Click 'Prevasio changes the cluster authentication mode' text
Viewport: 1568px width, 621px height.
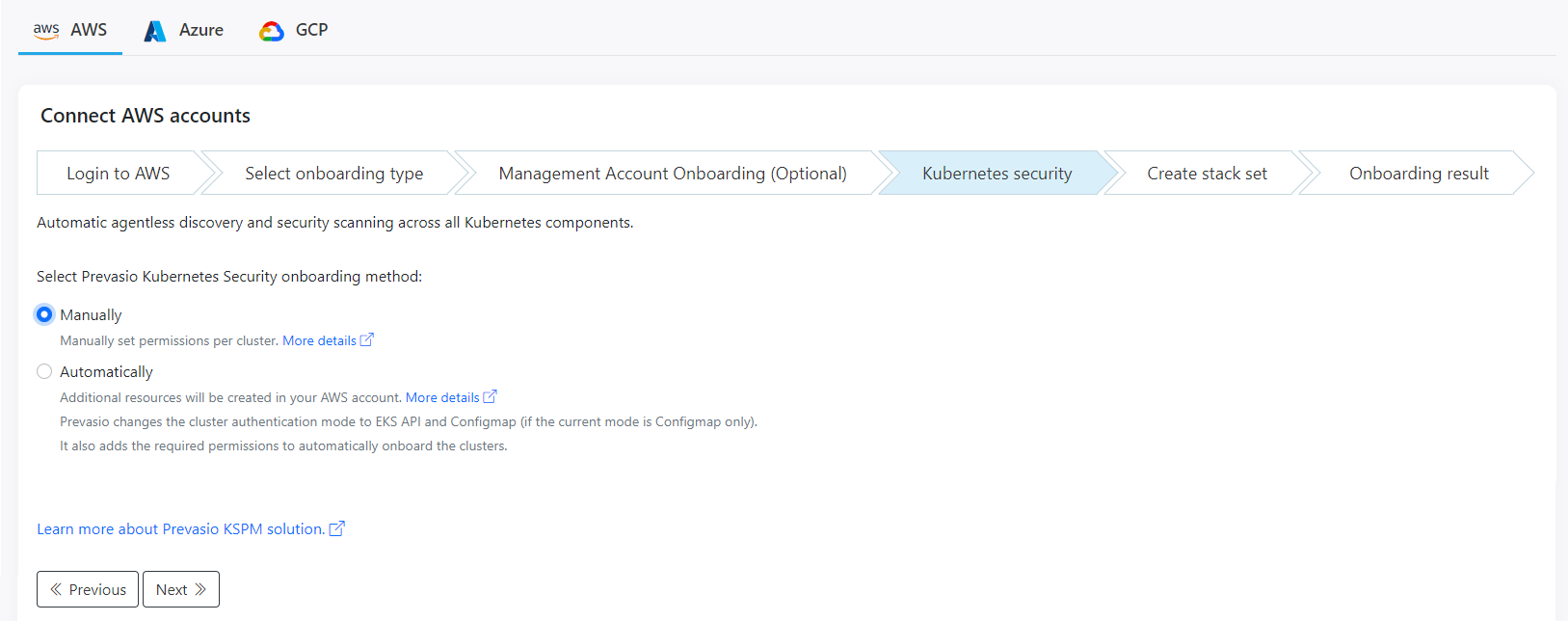[409, 421]
